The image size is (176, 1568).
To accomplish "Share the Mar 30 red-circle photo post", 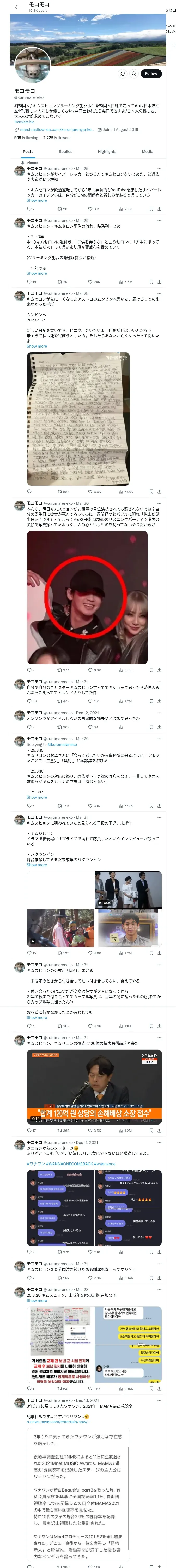I will [x=159, y=670].
